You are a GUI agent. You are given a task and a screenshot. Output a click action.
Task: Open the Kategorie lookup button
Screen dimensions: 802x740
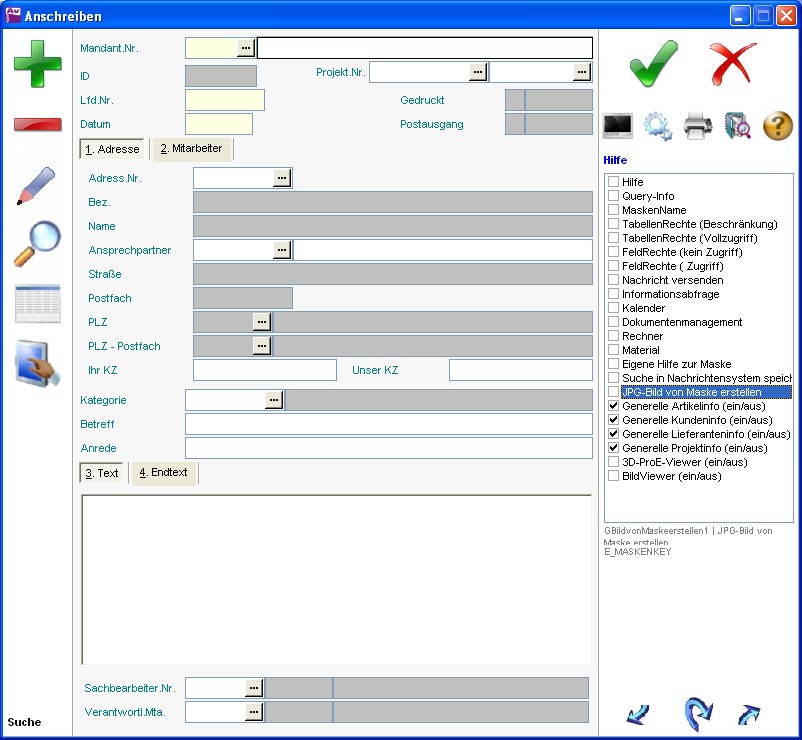coord(274,400)
